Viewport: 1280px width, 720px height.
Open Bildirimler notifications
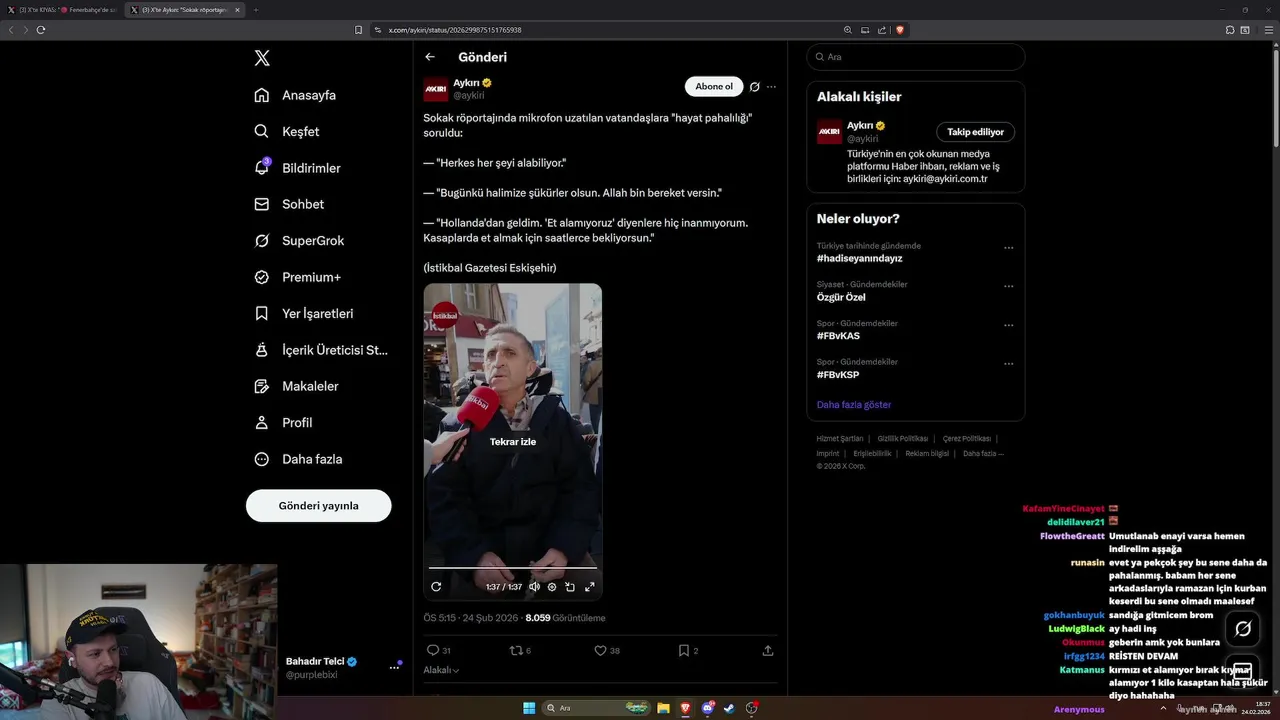(x=297, y=168)
